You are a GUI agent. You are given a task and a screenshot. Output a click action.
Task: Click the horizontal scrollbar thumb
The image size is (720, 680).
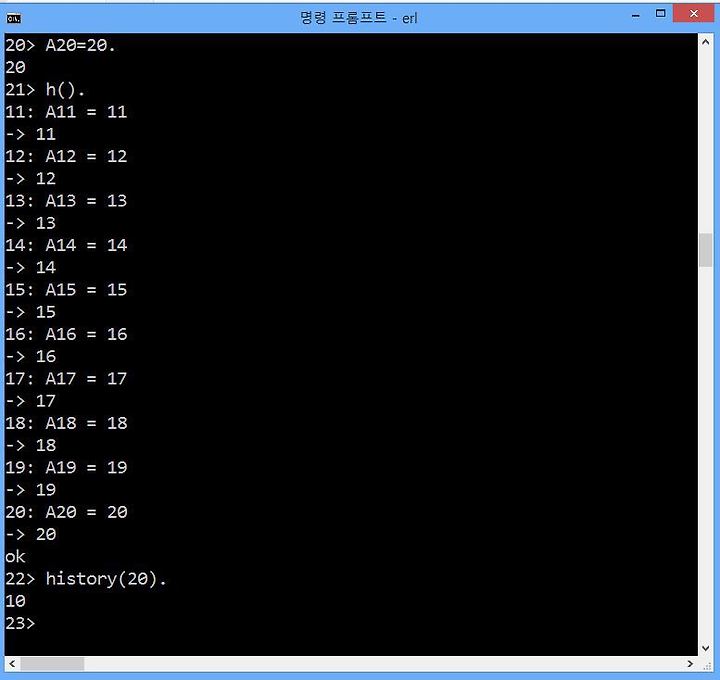tap(52, 663)
